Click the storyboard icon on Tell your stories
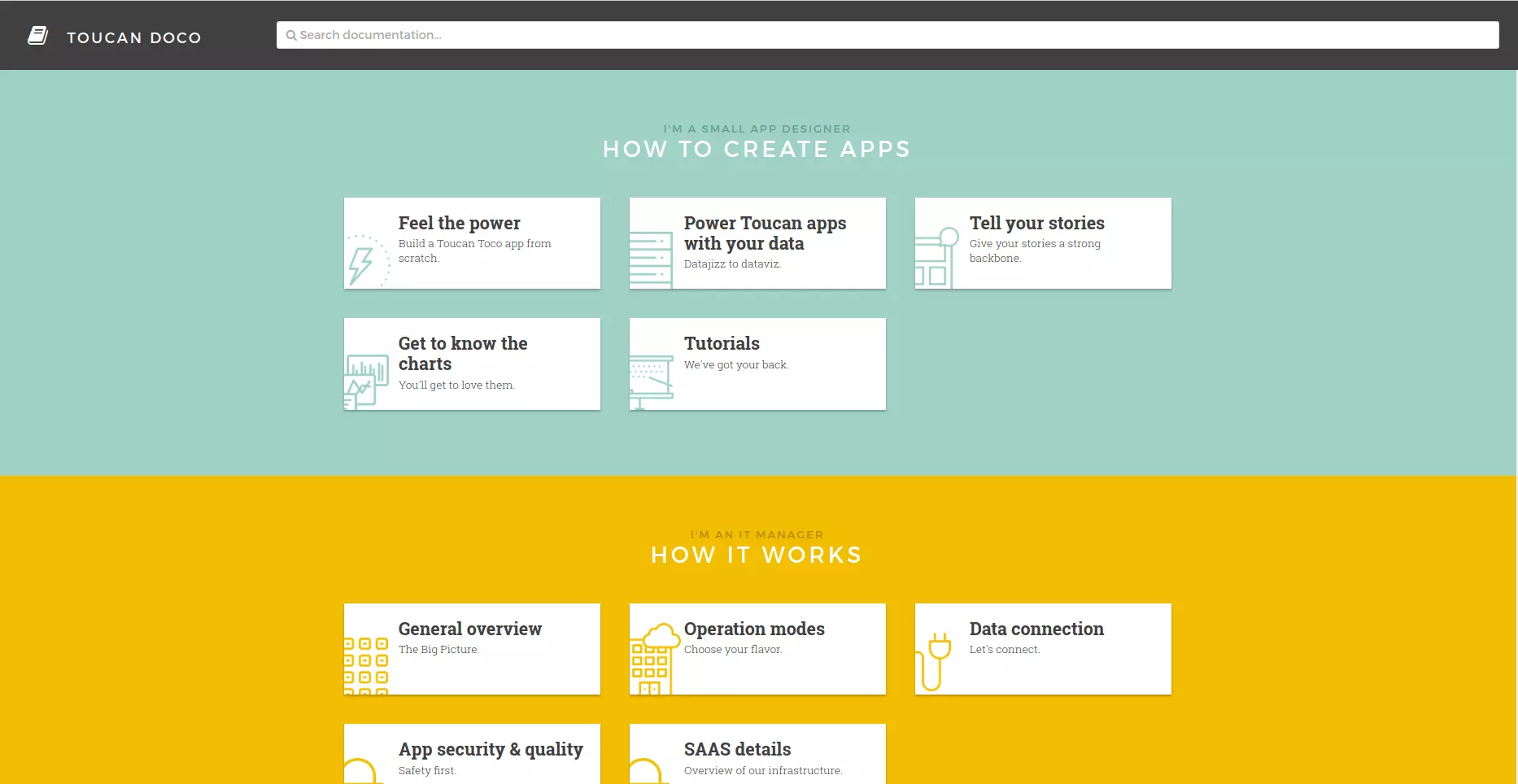Image resolution: width=1518 pixels, height=784 pixels. pyautogui.click(x=936, y=259)
